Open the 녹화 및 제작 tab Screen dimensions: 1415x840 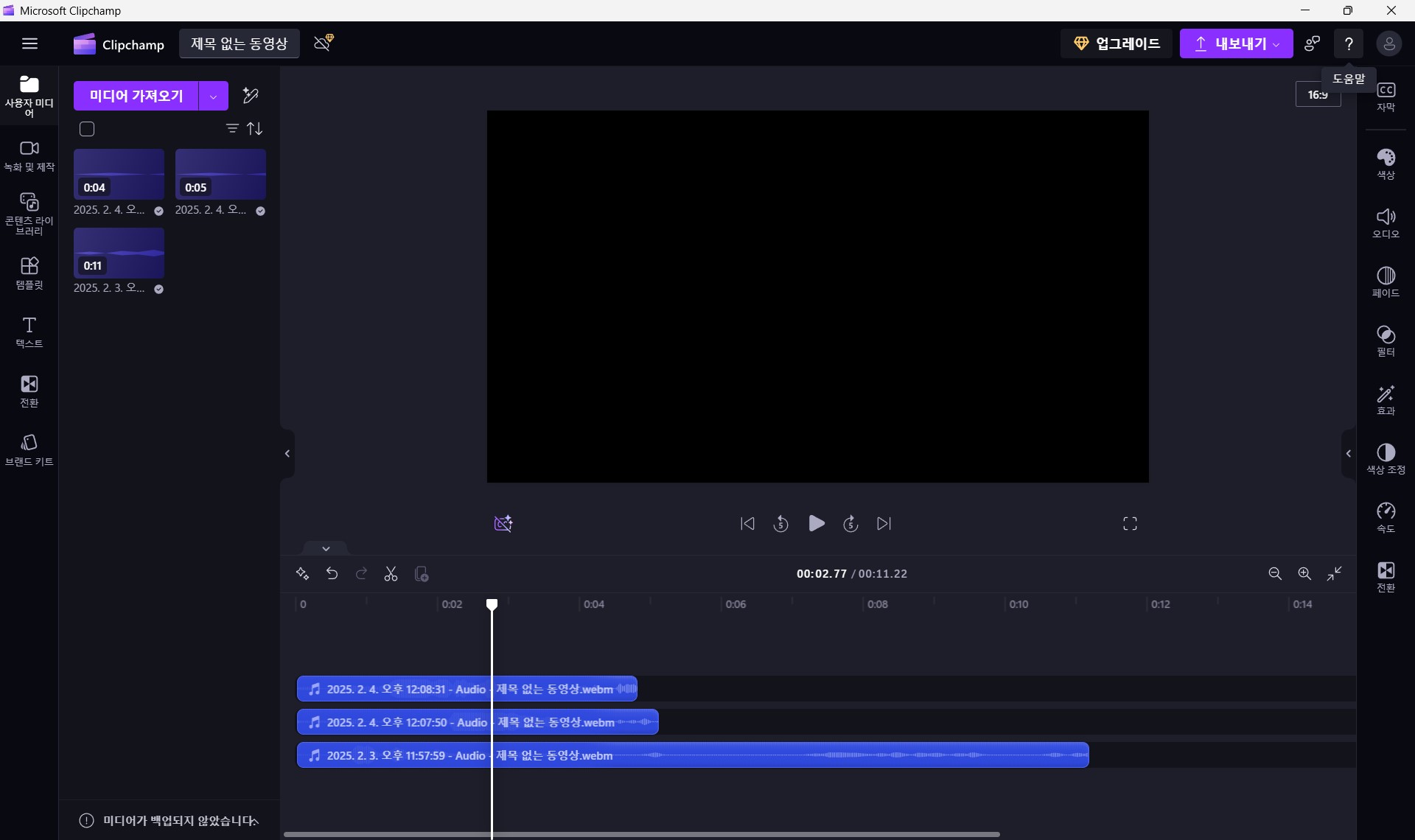click(29, 156)
